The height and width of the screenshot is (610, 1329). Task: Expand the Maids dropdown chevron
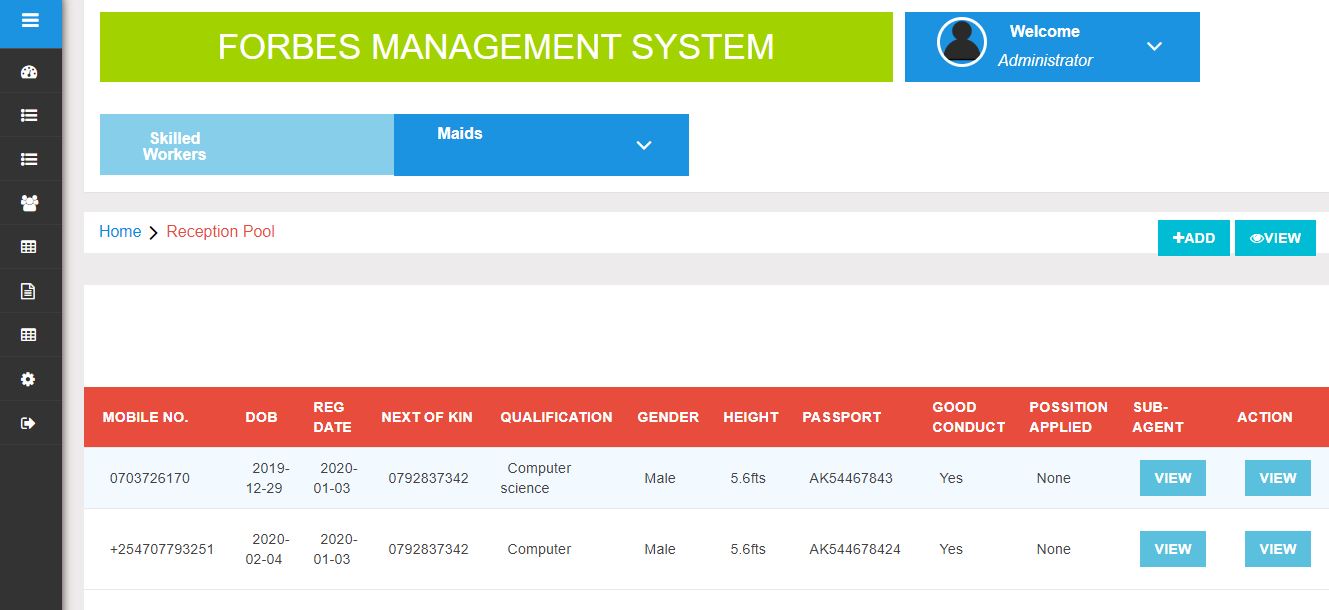click(644, 145)
